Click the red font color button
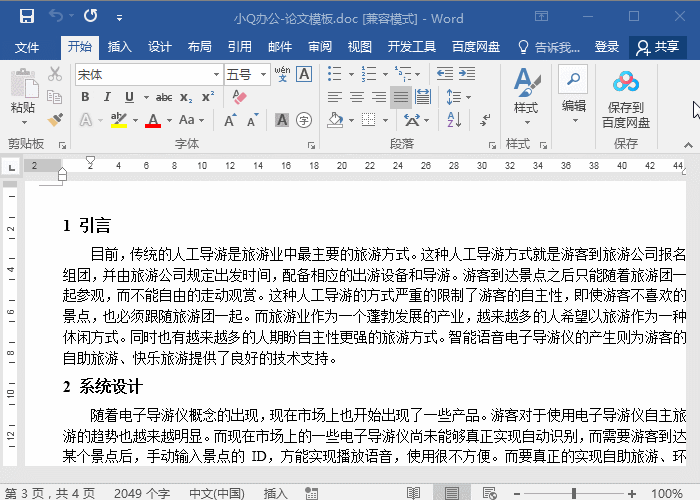 click(153, 120)
